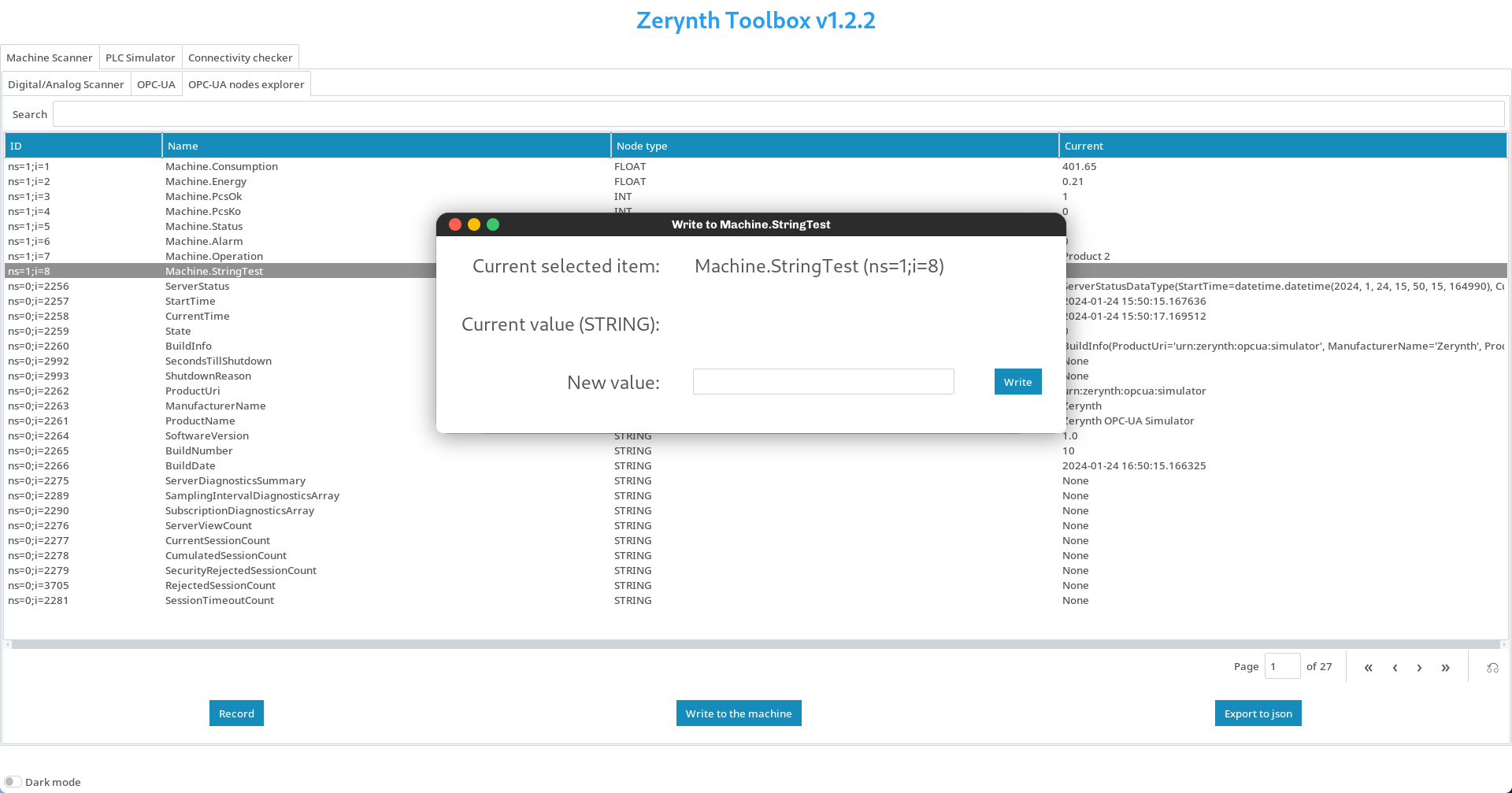The height and width of the screenshot is (793, 1512).
Task: Click the Record button
Action: [236, 713]
